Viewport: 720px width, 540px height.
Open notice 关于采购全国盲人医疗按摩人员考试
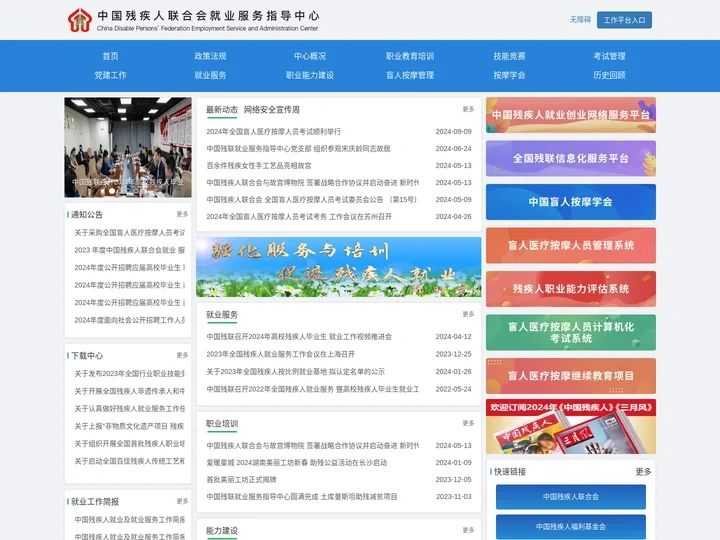[129, 233]
